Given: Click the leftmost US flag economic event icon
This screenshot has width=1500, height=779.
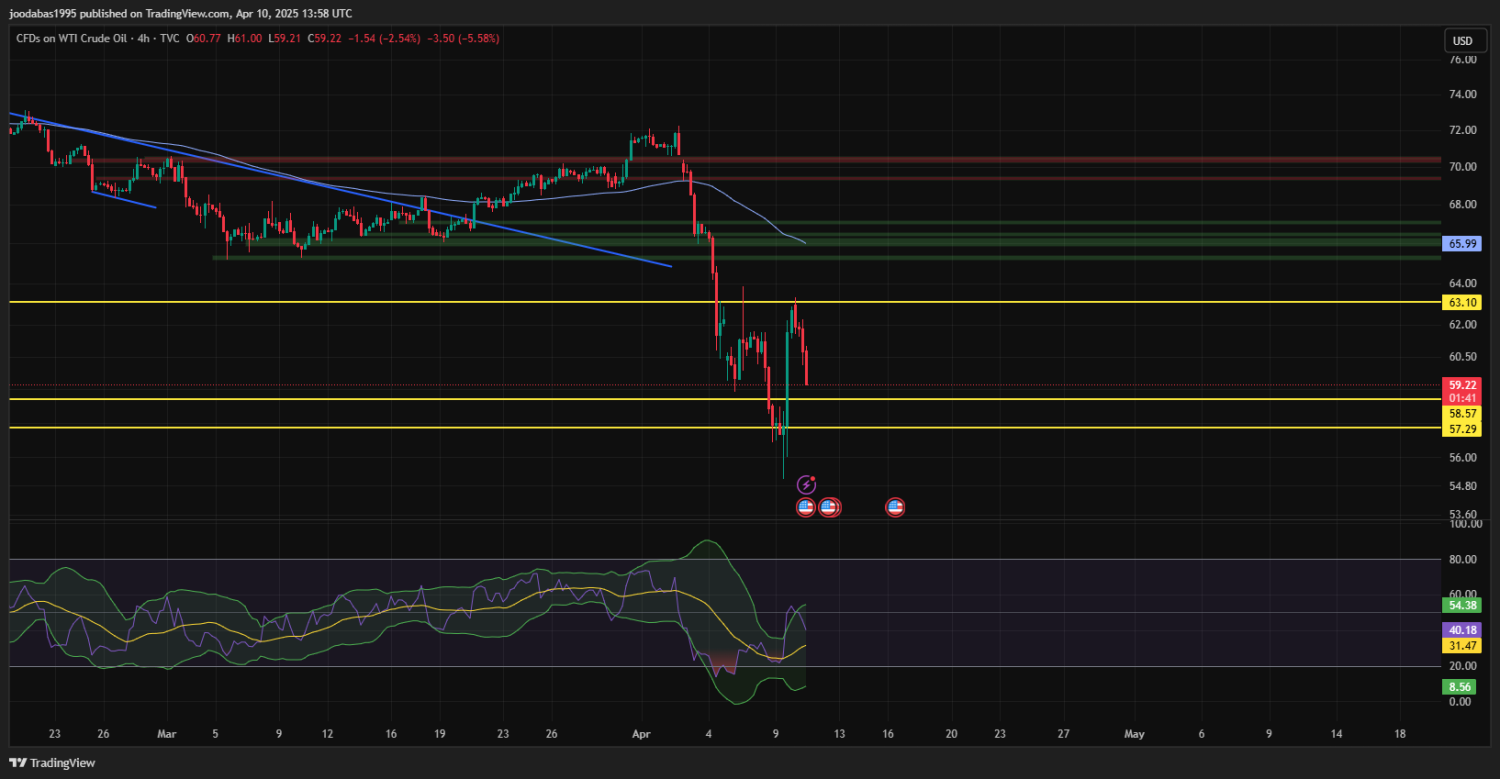Looking at the screenshot, I should pos(806,507).
